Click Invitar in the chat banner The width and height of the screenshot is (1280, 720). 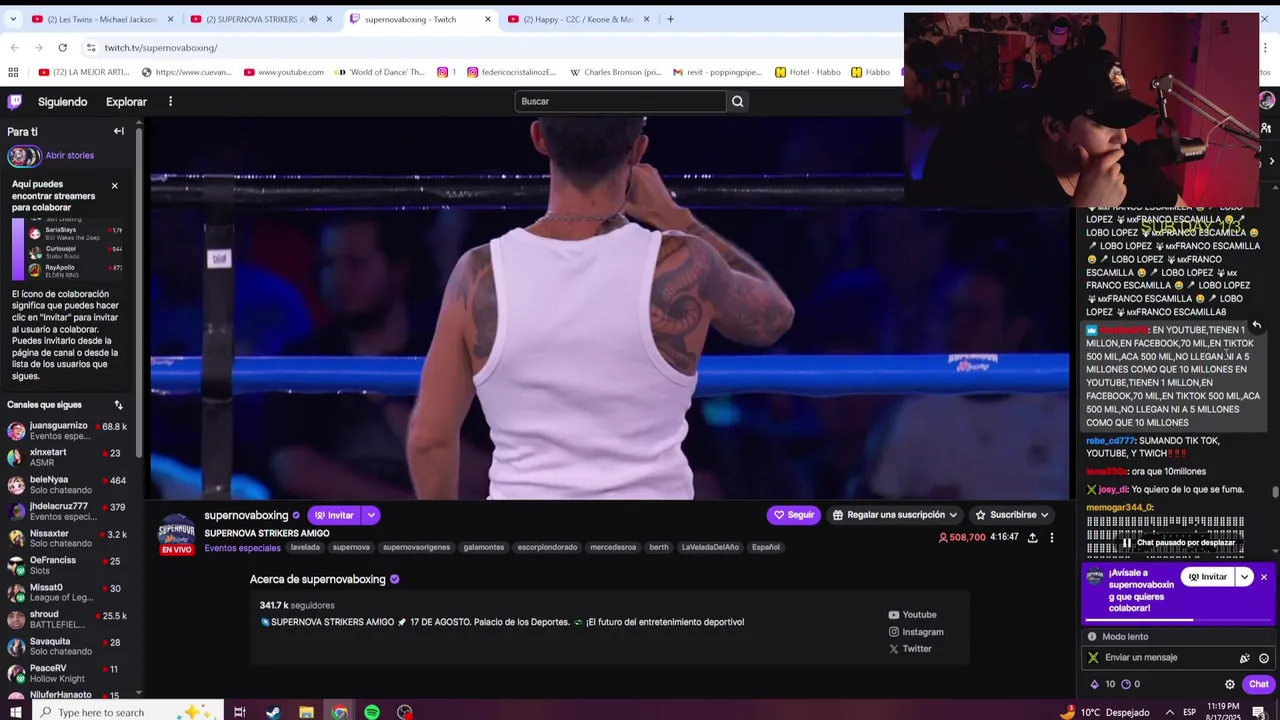(1208, 577)
